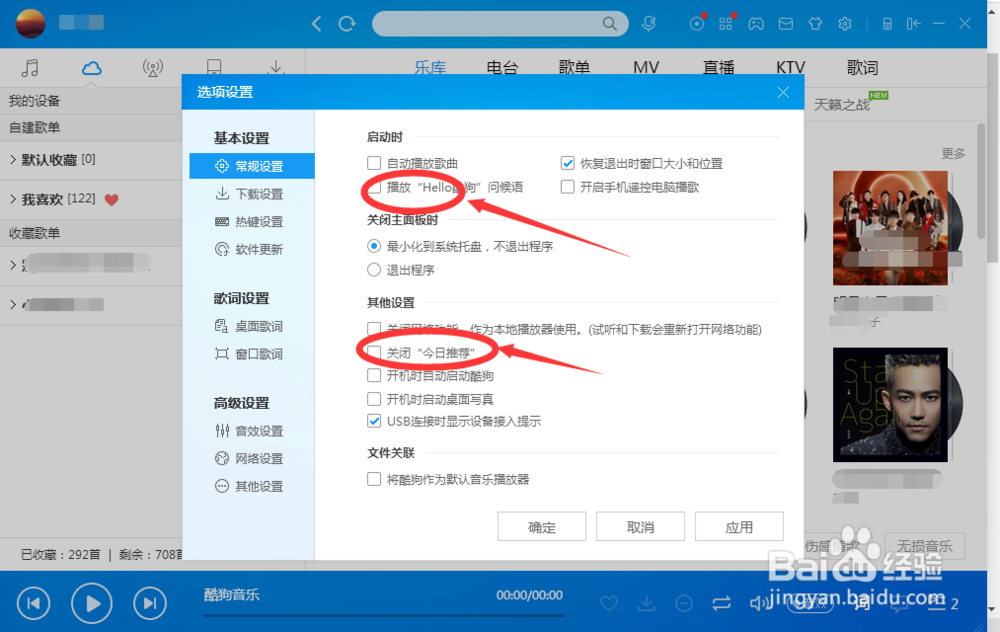Image resolution: width=1000 pixels, height=632 pixels.
Task: Check 关闭今日推荐 checkbox
Action: click(x=374, y=353)
